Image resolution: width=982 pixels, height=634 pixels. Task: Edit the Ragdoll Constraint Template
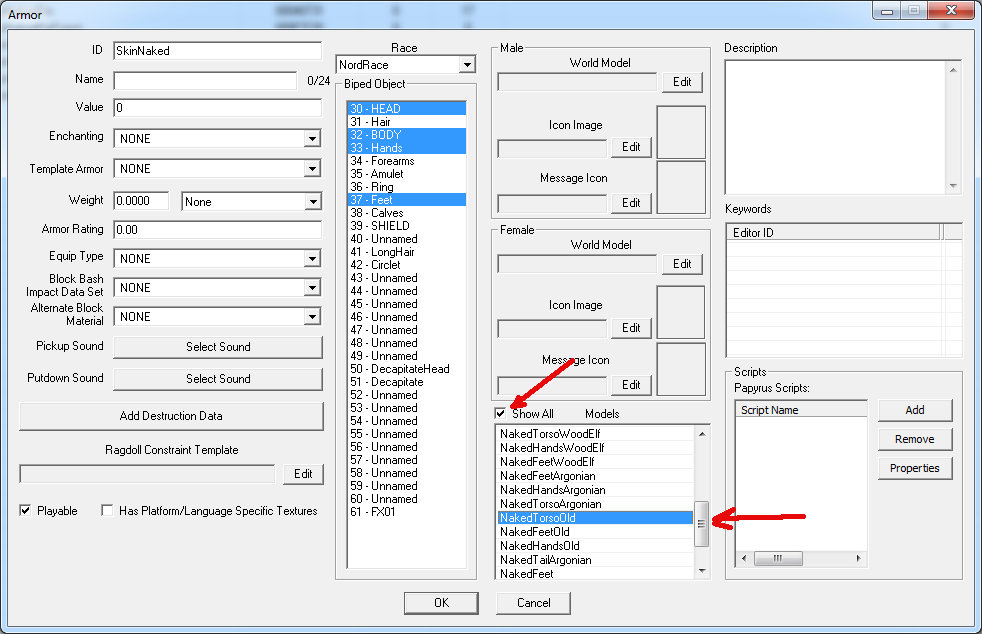[x=303, y=474]
